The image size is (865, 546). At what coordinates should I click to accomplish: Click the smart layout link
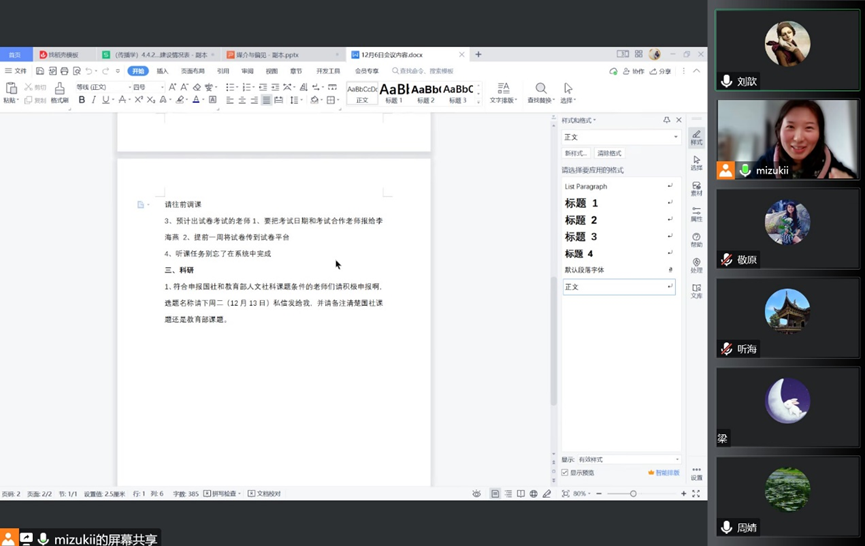(x=664, y=473)
